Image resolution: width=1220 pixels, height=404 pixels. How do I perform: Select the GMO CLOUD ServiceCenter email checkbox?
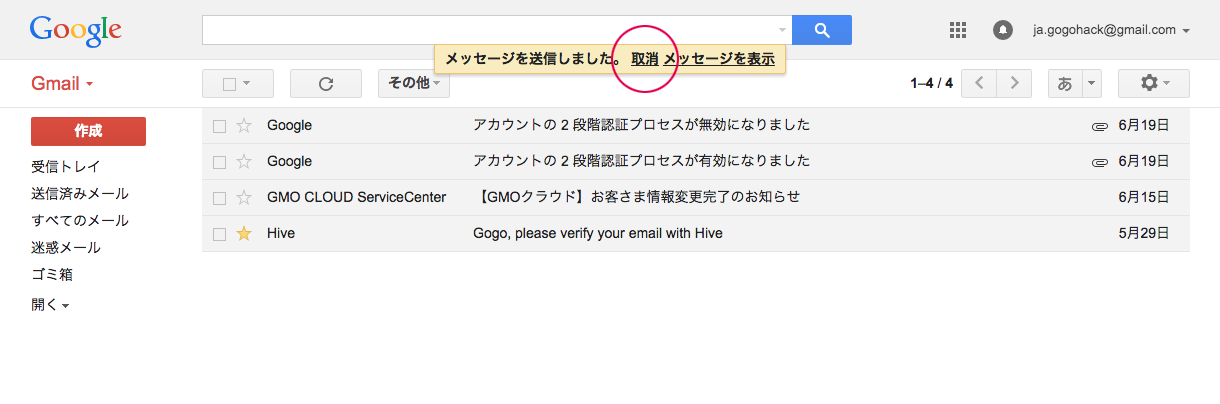coord(219,198)
